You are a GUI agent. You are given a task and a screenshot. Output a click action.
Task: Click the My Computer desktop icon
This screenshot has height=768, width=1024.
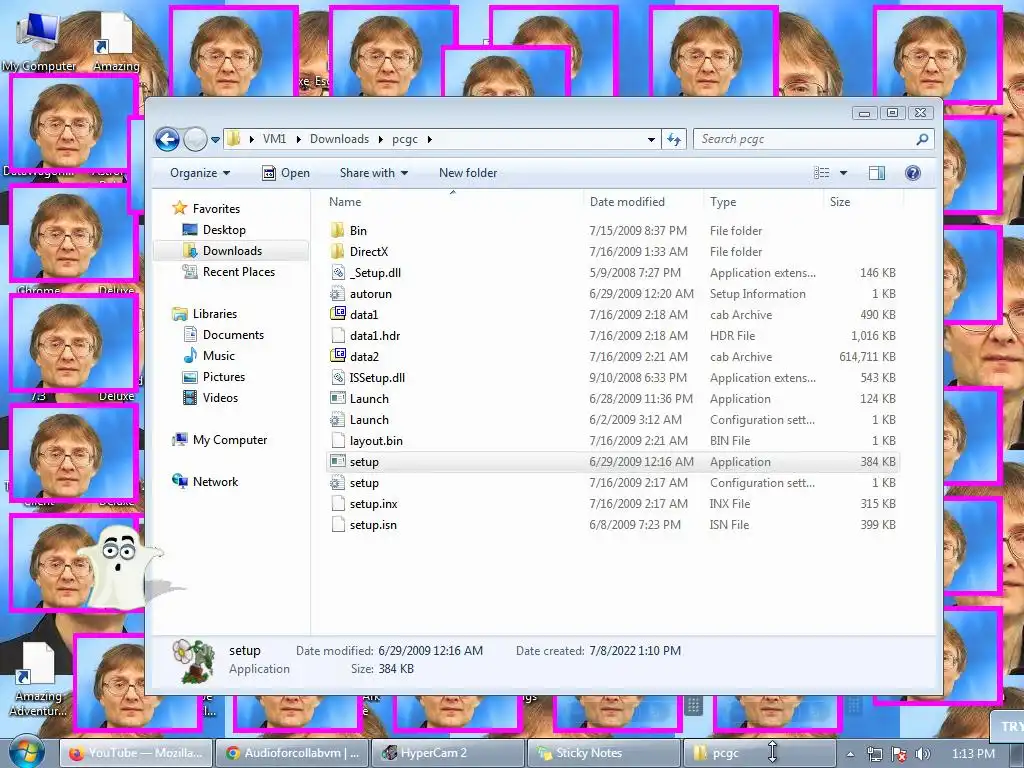39,40
